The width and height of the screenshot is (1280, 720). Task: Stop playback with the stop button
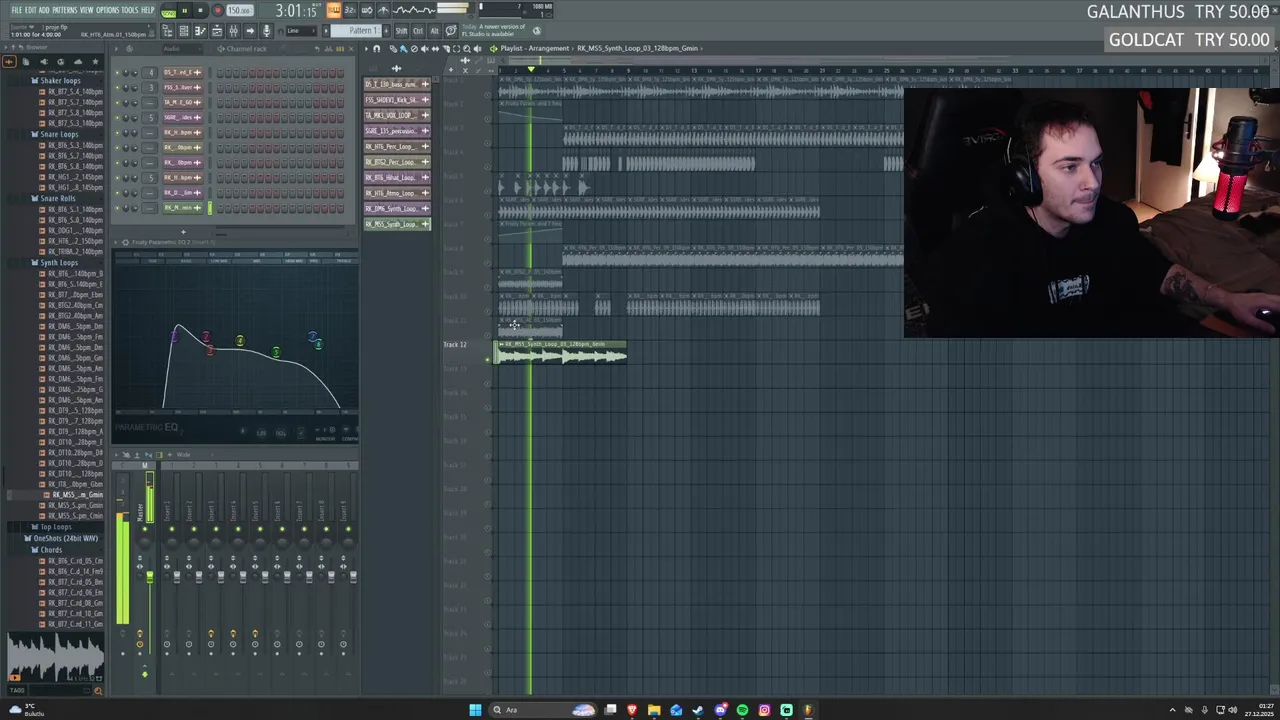coord(200,10)
